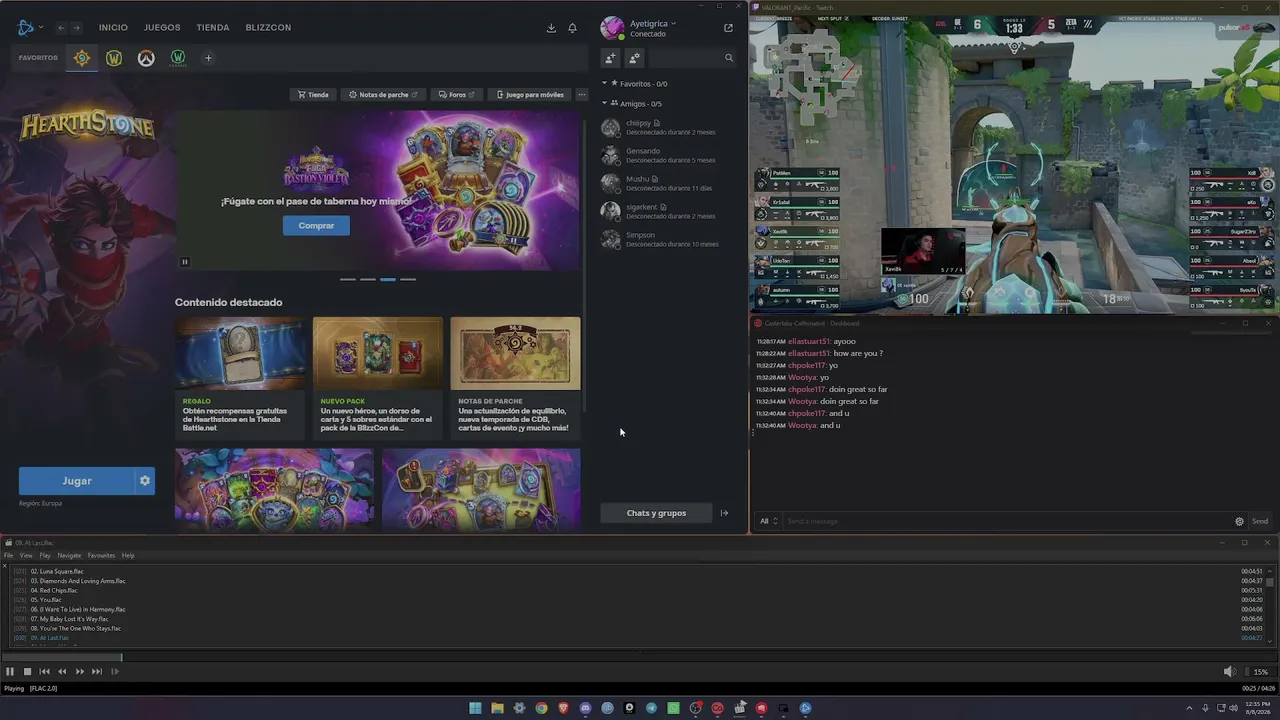Pop out the friends list window
The image size is (1280, 720).
pos(728,28)
